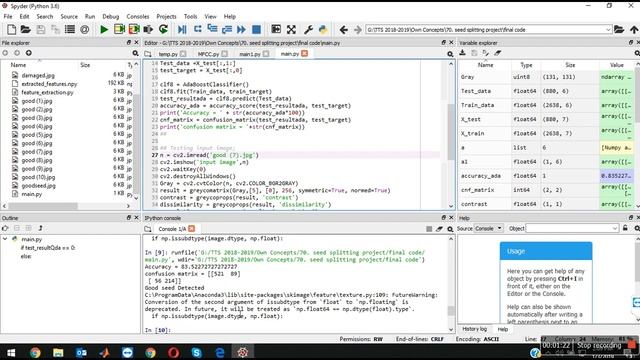Open Python path manager icon
This screenshot has height=360, width=640.
point(323,29)
